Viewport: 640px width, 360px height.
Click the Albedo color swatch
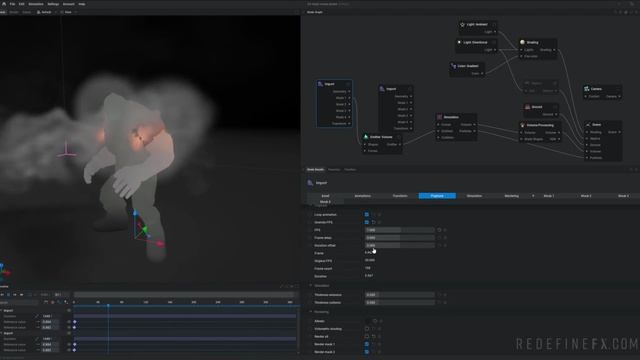click(x=368, y=321)
